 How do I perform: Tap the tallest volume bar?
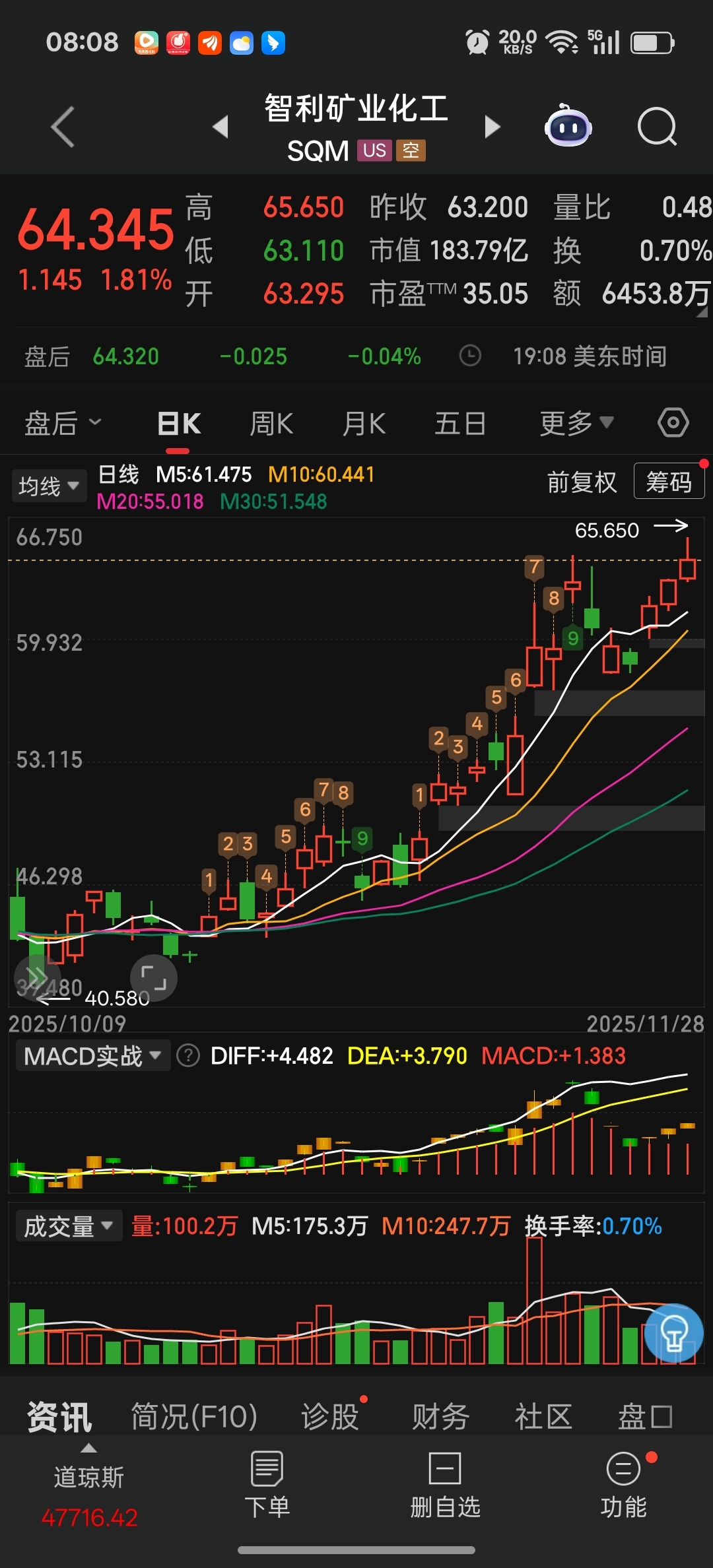pos(534,1300)
